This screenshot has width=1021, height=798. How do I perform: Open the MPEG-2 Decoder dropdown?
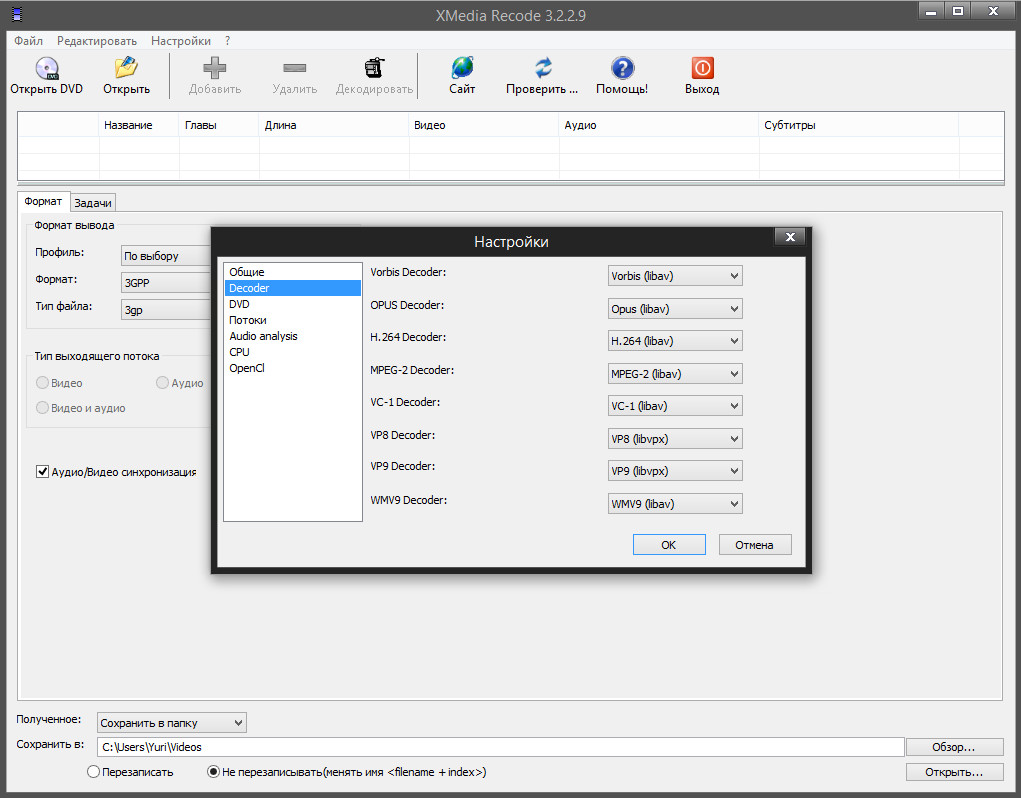pos(675,374)
